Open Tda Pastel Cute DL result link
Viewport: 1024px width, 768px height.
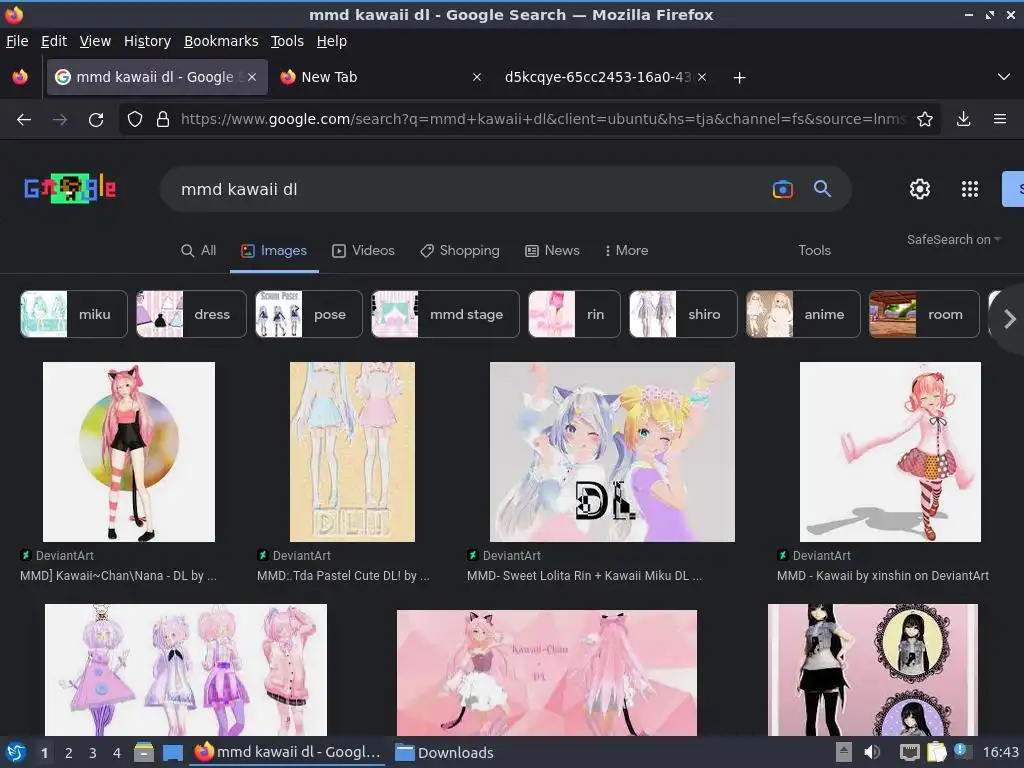click(343, 576)
